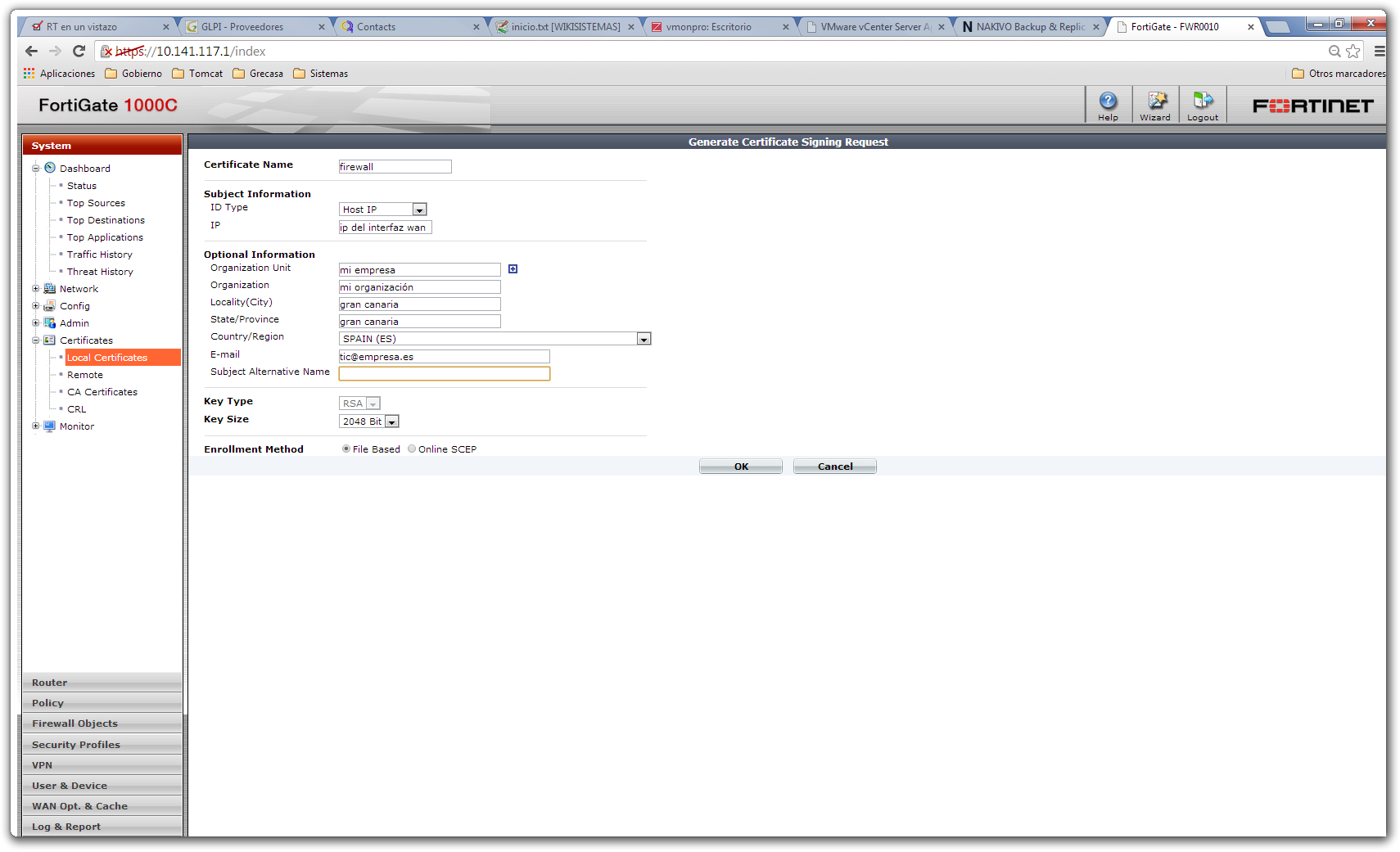Open the Firewall Objects menu section

point(75,724)
